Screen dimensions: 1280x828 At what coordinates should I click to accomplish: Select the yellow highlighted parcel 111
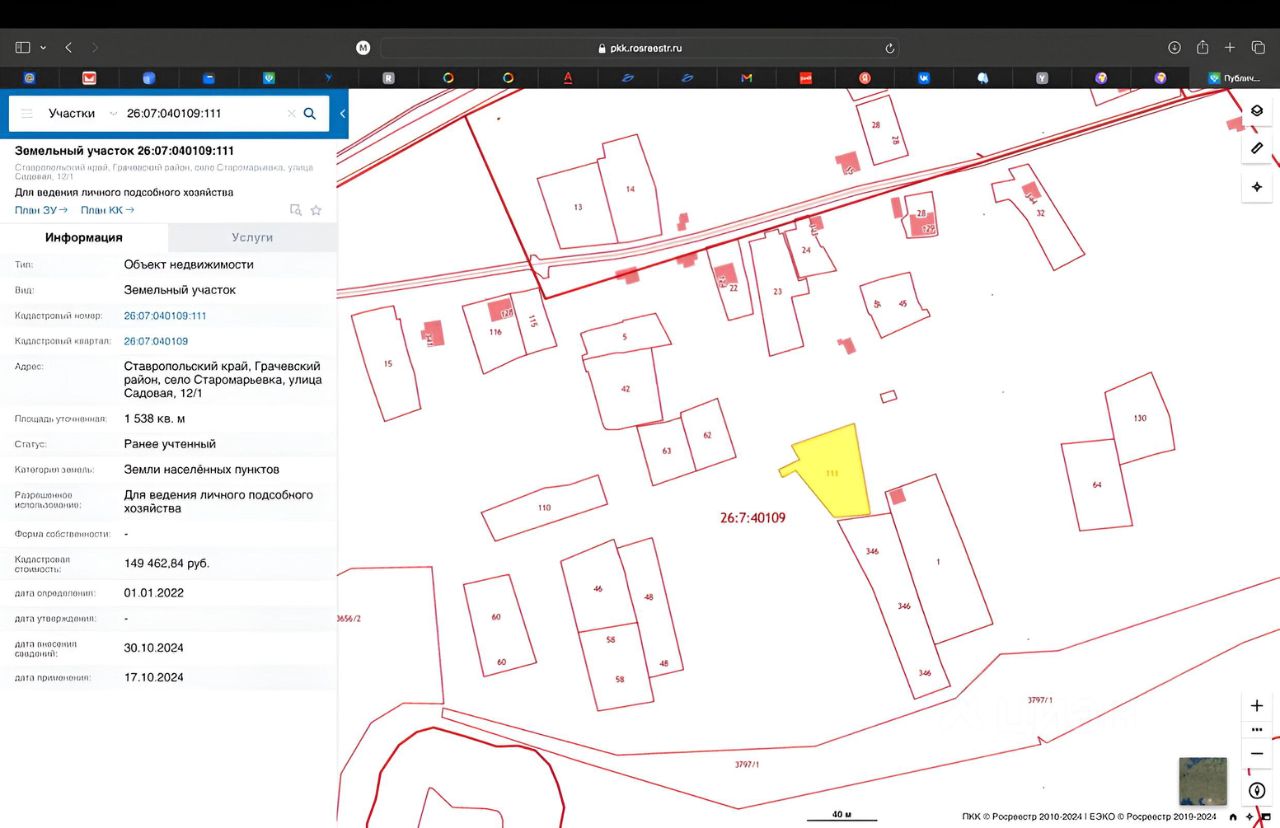[834, 472]
